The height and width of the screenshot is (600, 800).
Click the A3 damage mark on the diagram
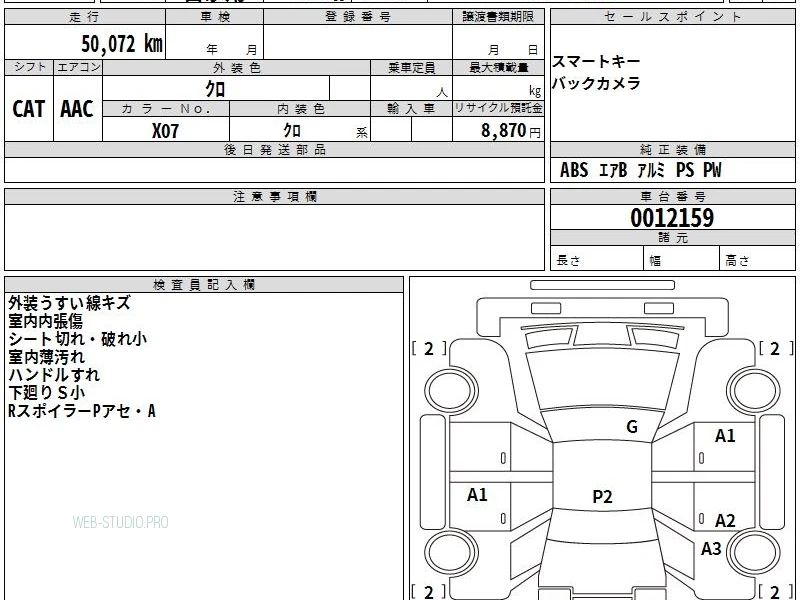coord(711,549)
